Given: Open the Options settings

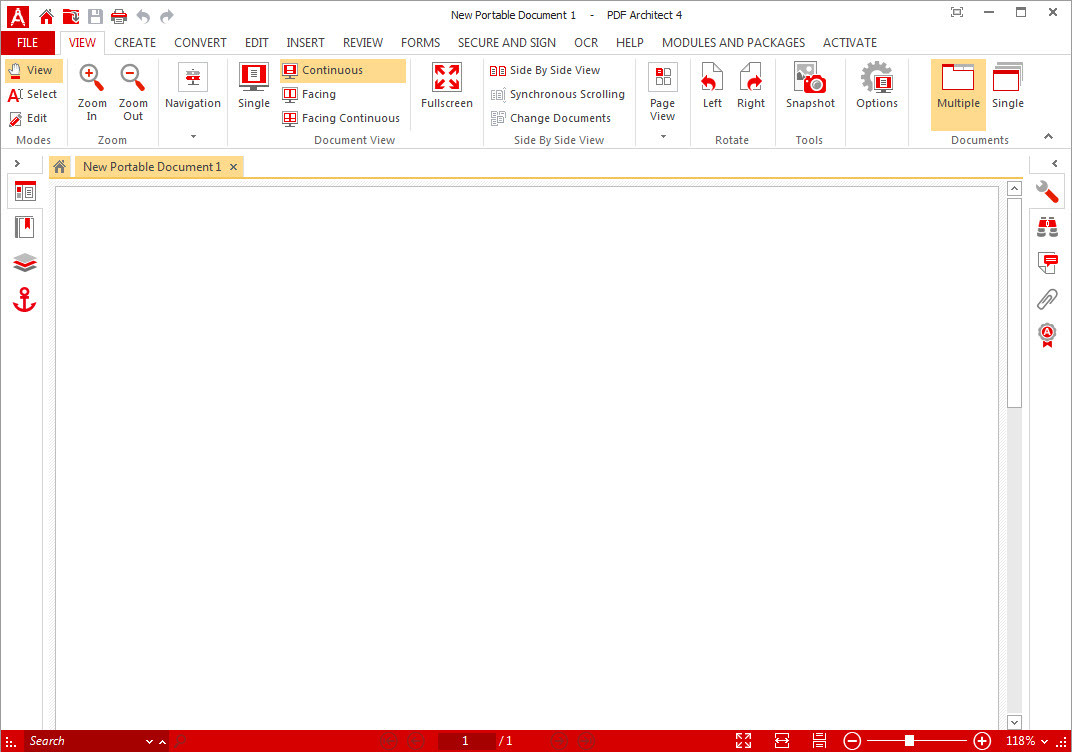Looking at the screenshot, I should (x=876, y=86).
